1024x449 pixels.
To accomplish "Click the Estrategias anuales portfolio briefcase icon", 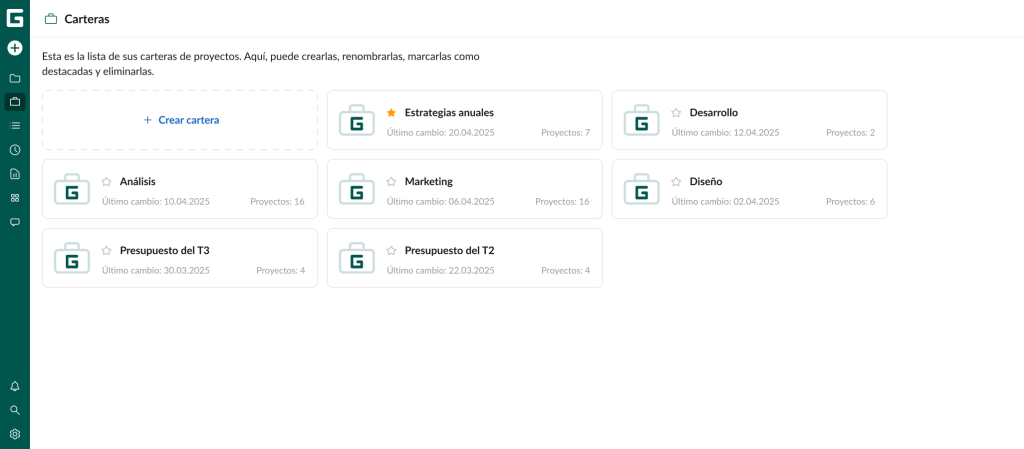I will click(357, 120).
